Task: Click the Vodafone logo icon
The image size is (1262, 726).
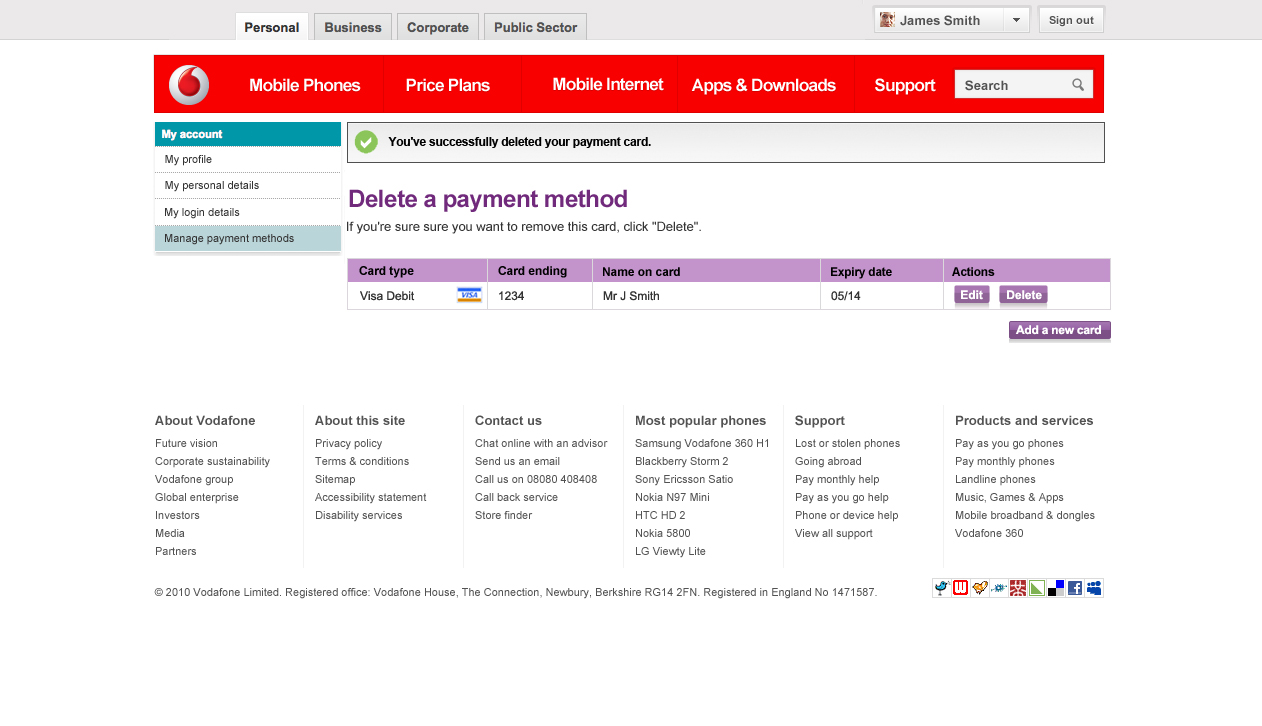Action: pyautogui.click(x=189, y=85)
